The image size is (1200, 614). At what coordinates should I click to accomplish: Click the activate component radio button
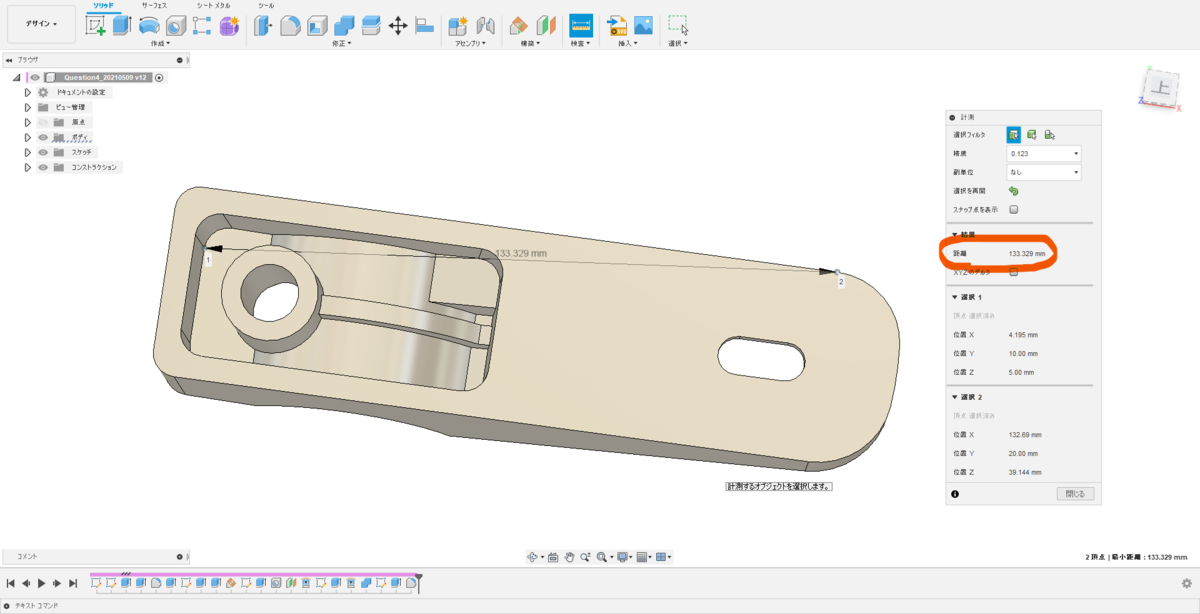point(159,77)
